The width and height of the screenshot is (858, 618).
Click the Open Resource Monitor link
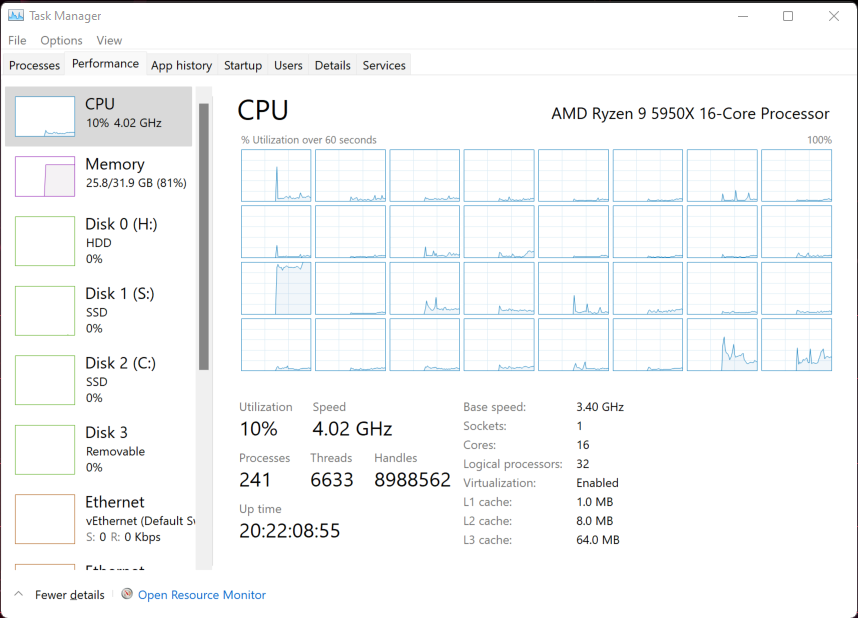click(201, 595)
